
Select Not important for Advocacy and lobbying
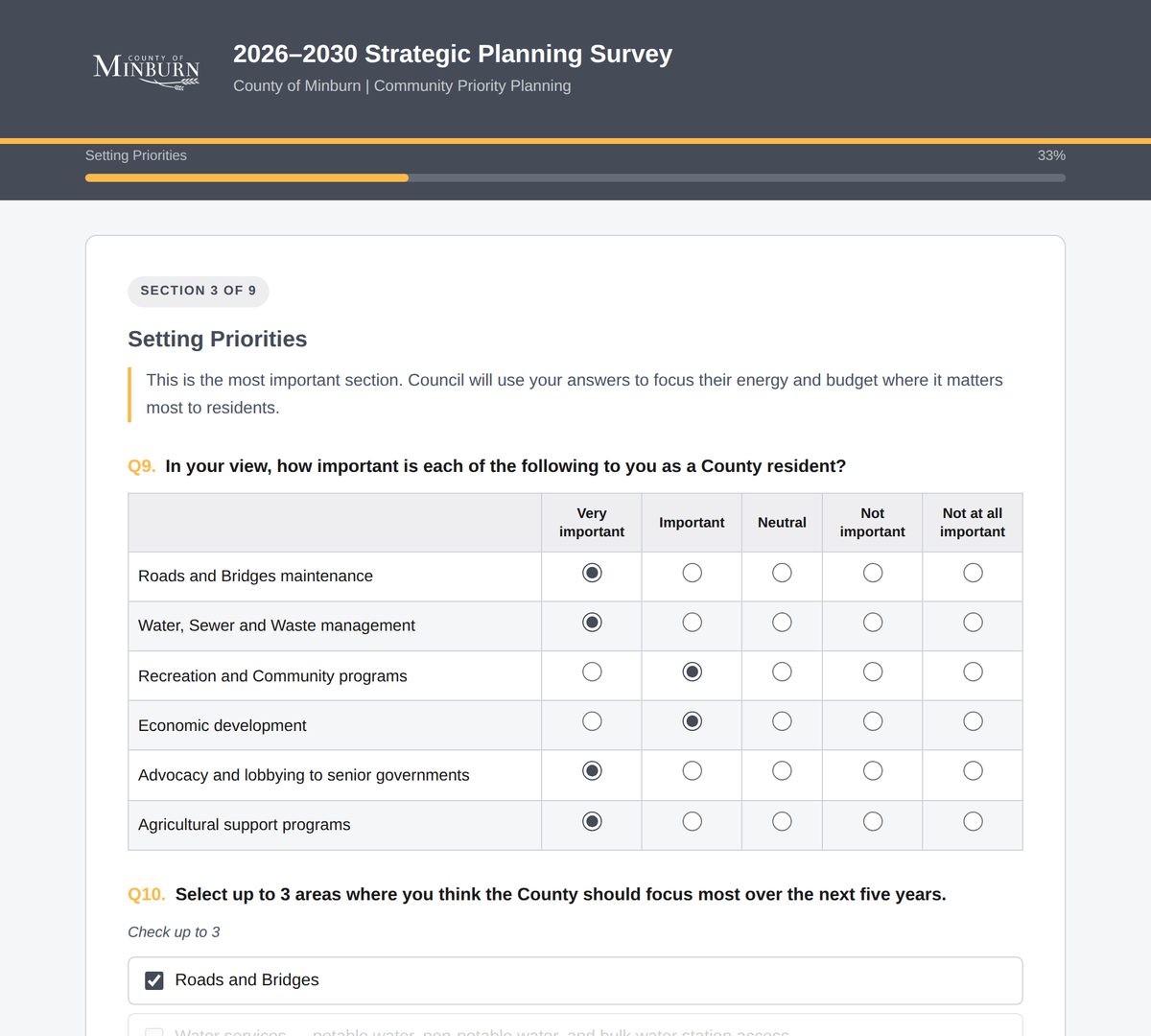point(873,771)
